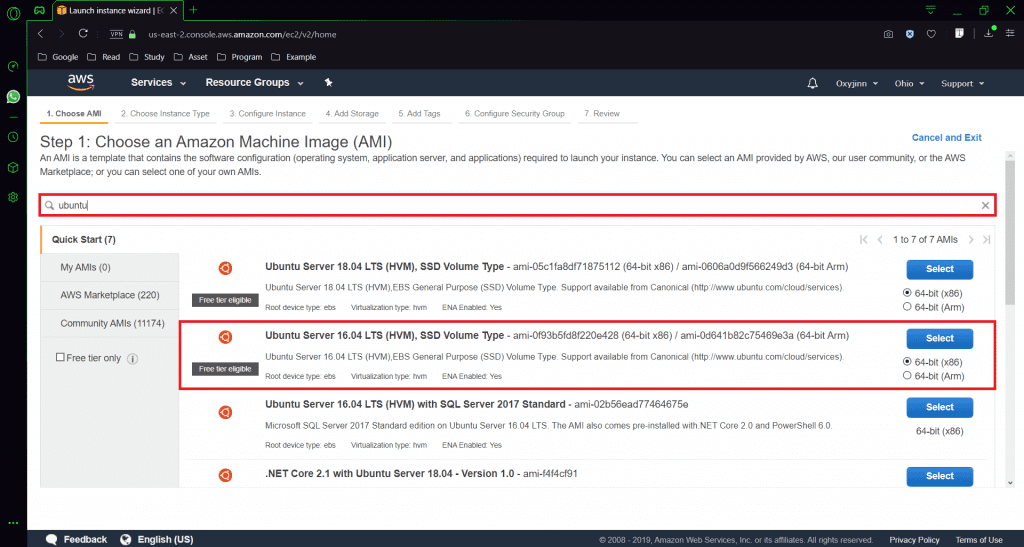Go to next page of AMIs arrow
The image size is (1024, 547).
coord(971,240)
